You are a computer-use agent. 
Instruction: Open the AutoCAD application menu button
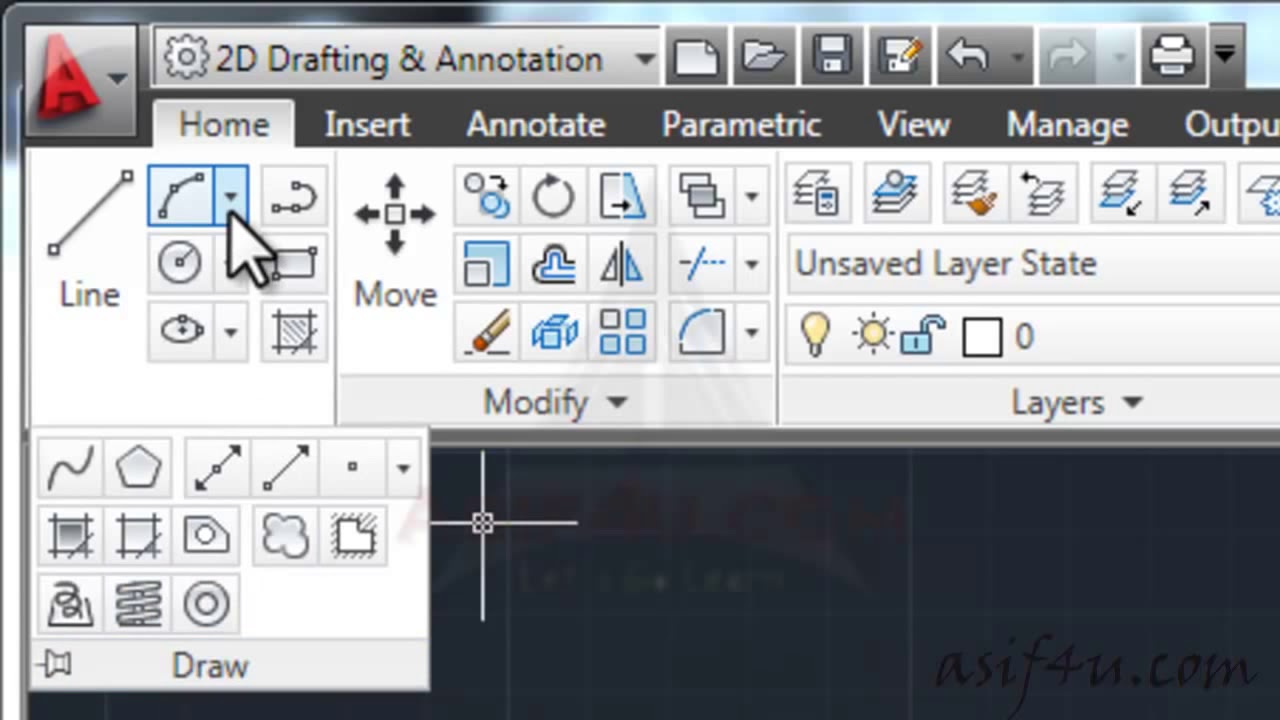tap(80, 80)
